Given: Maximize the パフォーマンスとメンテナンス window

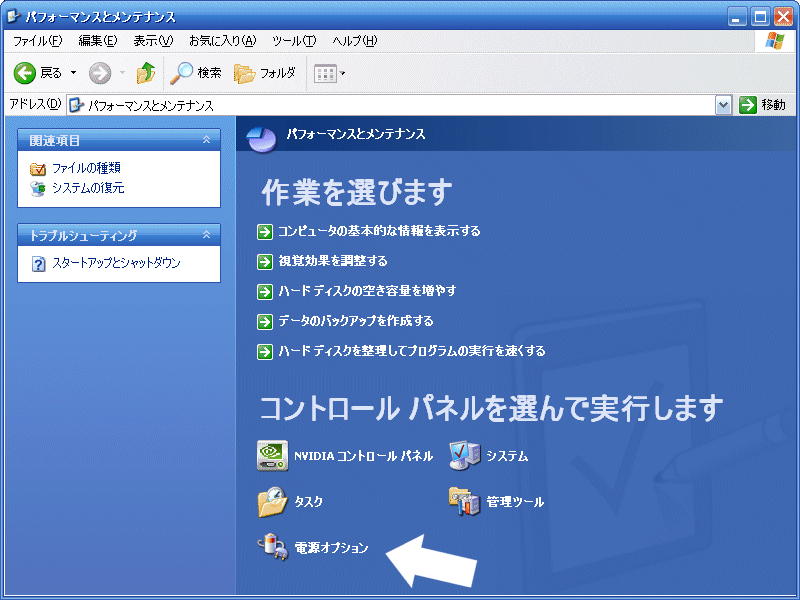Looking at the screenshot, I should click(760, 17).
